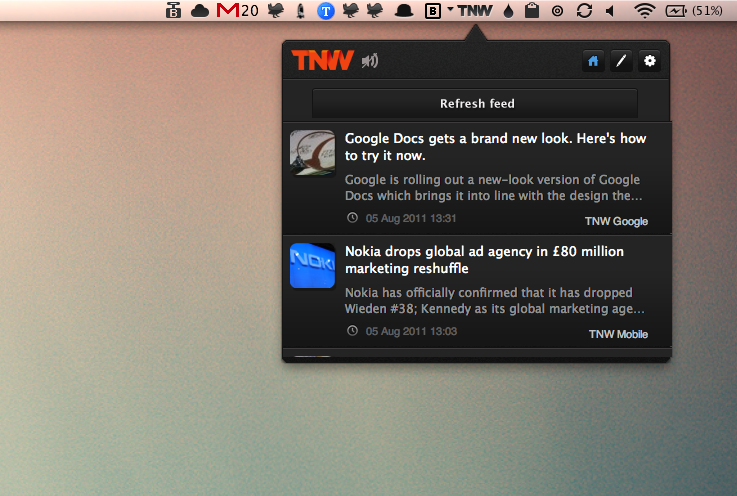Toggle the sound icon beside TNW logo
The width and height of the screenshot is (737, 496).
pos(369,61)
